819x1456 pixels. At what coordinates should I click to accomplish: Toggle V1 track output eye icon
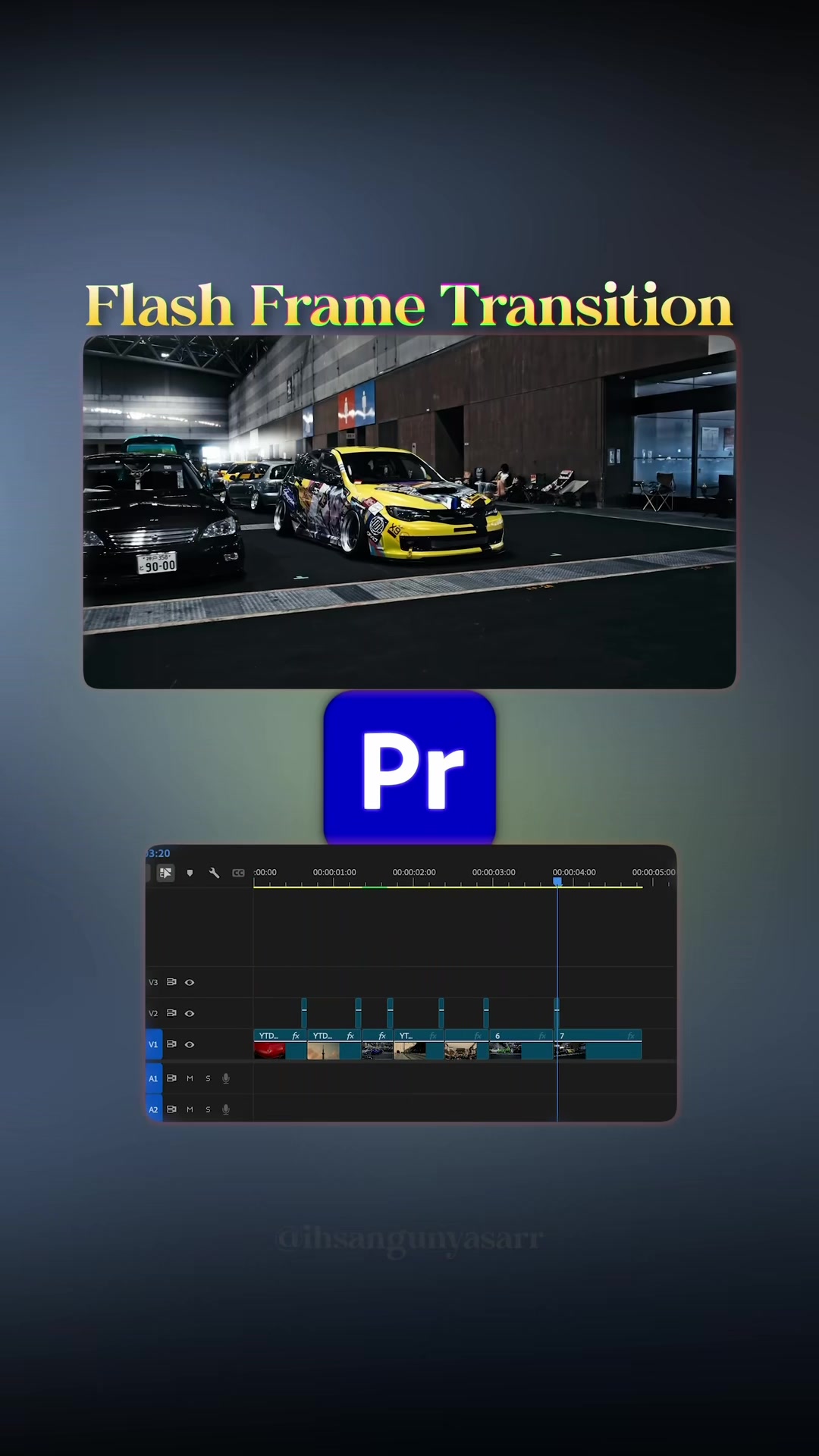(190, 1044)
